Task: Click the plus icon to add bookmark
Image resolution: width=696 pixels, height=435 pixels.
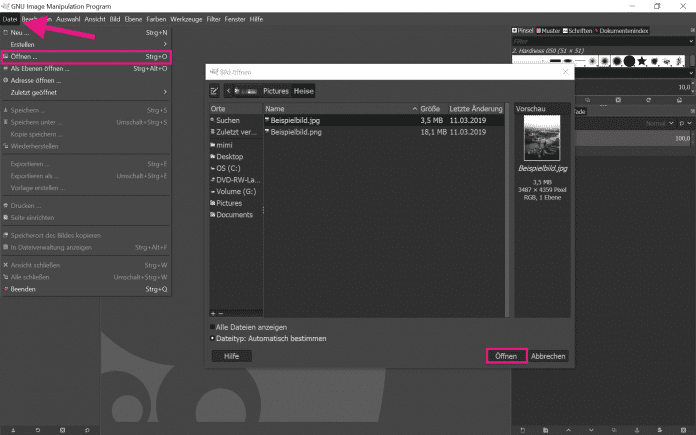Action: (214, 313)
